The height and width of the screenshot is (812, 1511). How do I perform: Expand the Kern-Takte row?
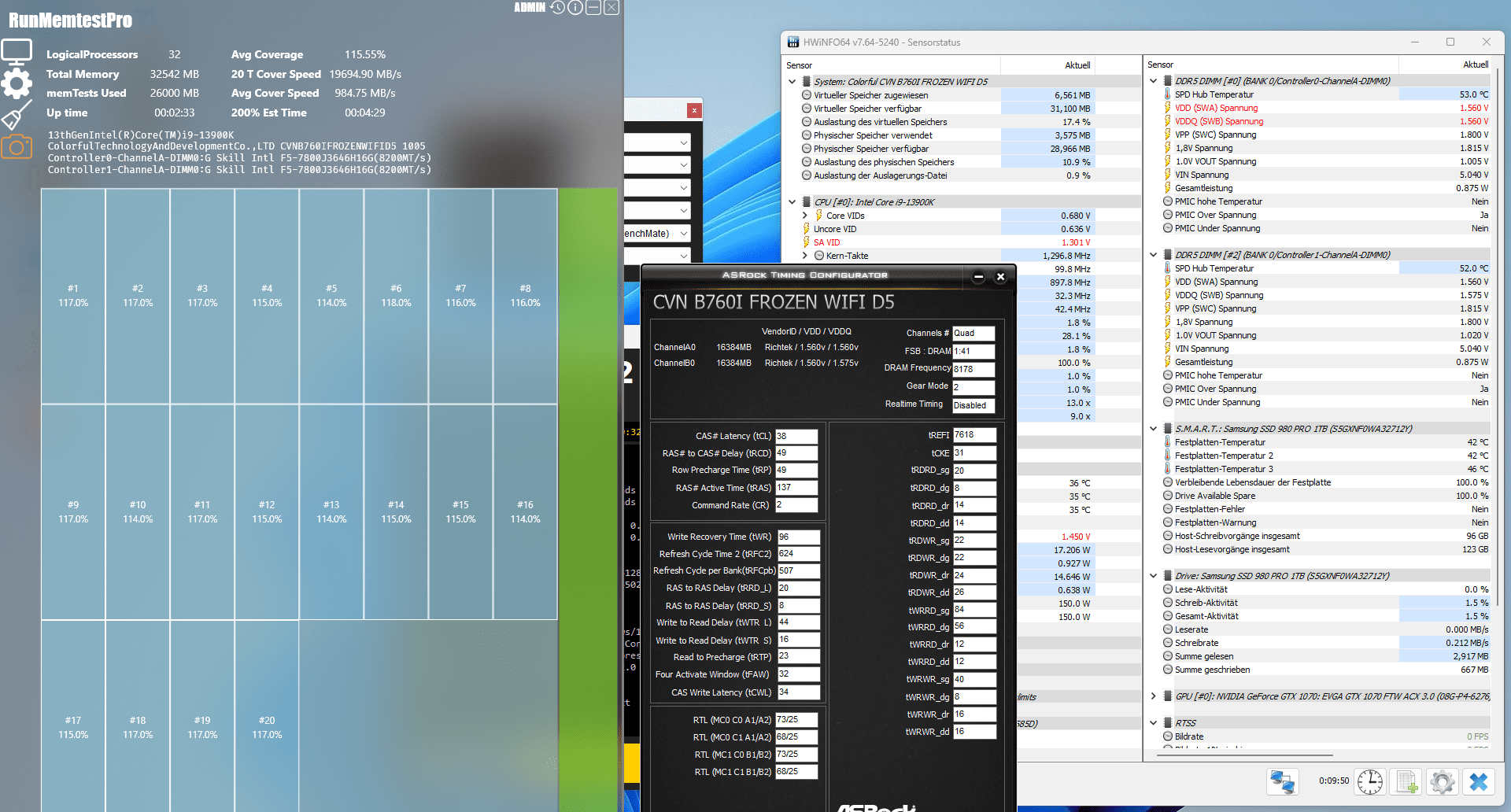coord(805,256)
